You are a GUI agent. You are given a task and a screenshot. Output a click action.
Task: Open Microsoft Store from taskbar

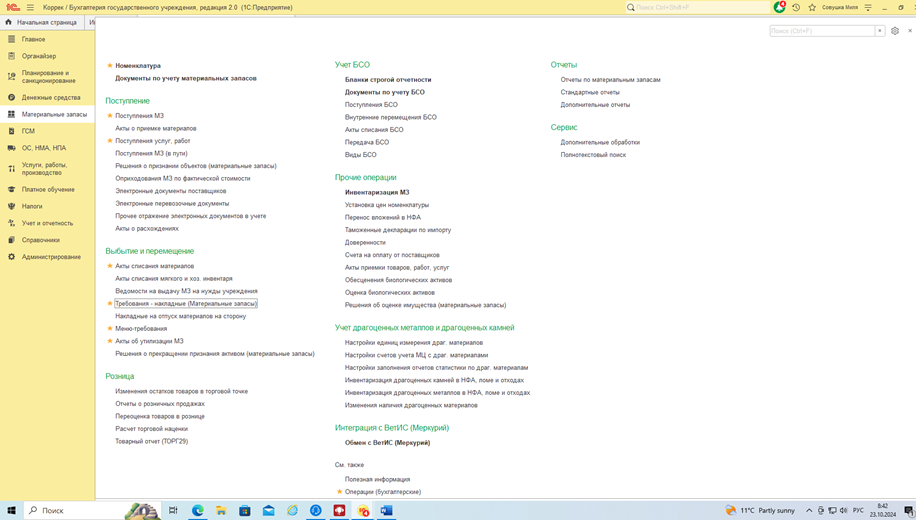click(245, 511)
